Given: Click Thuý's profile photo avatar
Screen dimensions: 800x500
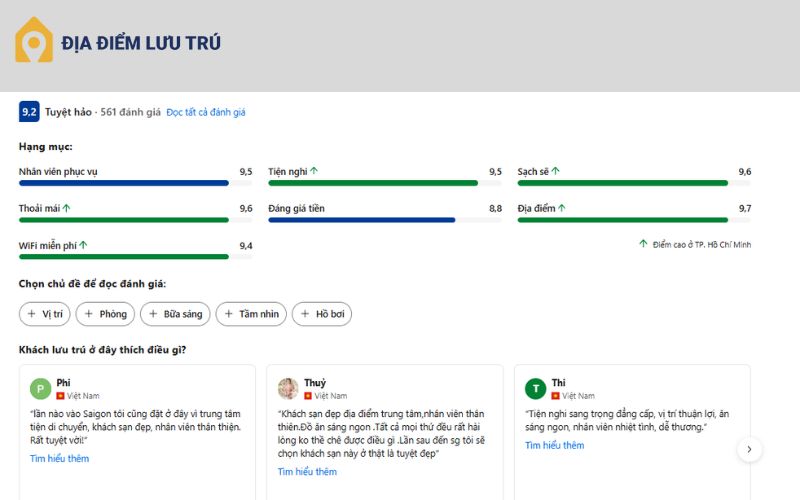Looking at the screenshot, I should (288, 389).
